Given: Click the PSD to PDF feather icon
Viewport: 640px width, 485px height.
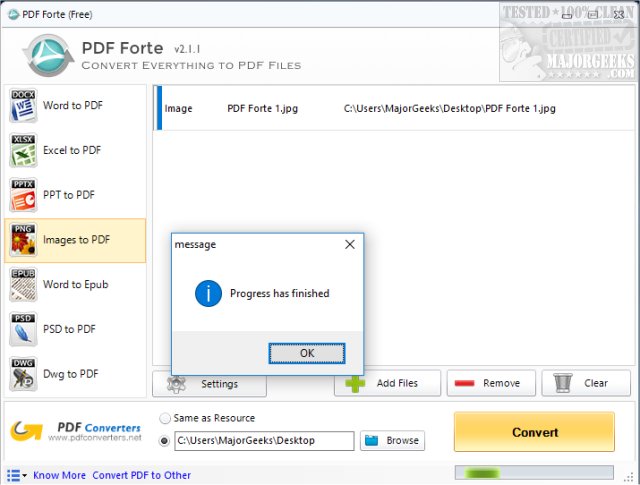Looking at the screenshot, I should click(x=23, y=329).
